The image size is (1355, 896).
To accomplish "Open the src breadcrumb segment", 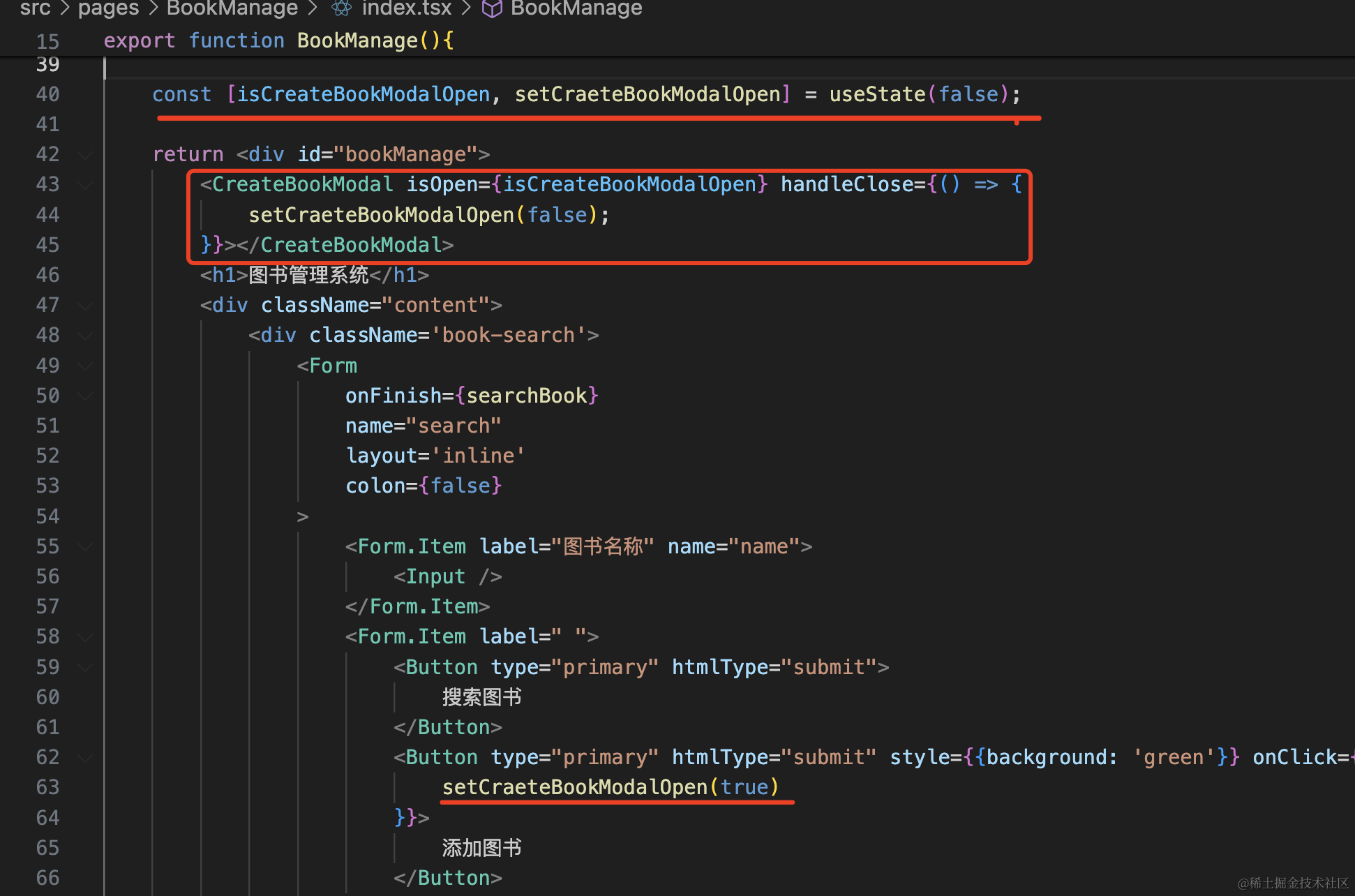I will coord(35,8).
